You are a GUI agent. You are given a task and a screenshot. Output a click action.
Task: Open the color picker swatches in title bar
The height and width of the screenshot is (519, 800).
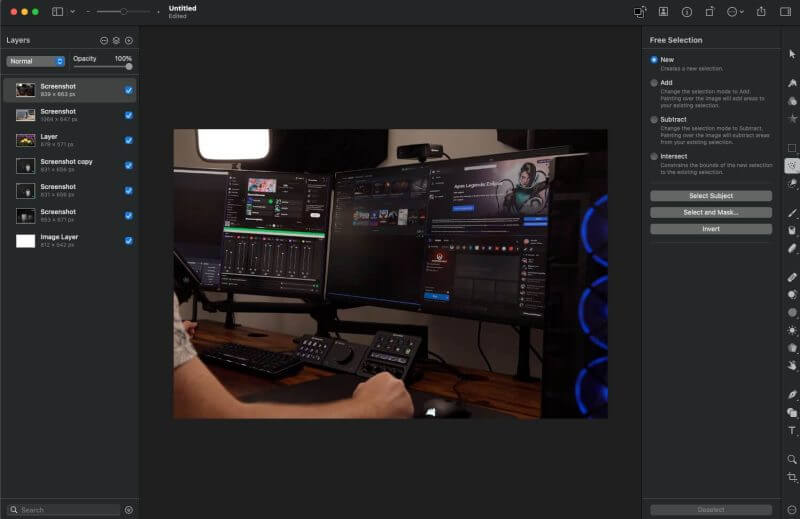(640, 12)
